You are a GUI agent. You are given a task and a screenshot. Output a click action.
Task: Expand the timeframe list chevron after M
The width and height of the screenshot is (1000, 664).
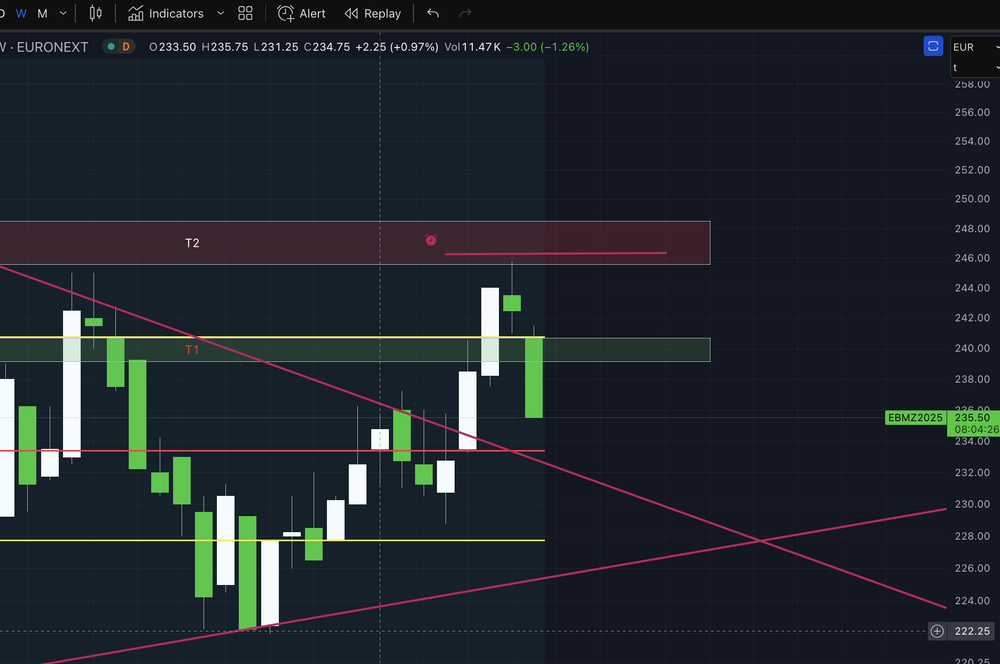(62, 13)
